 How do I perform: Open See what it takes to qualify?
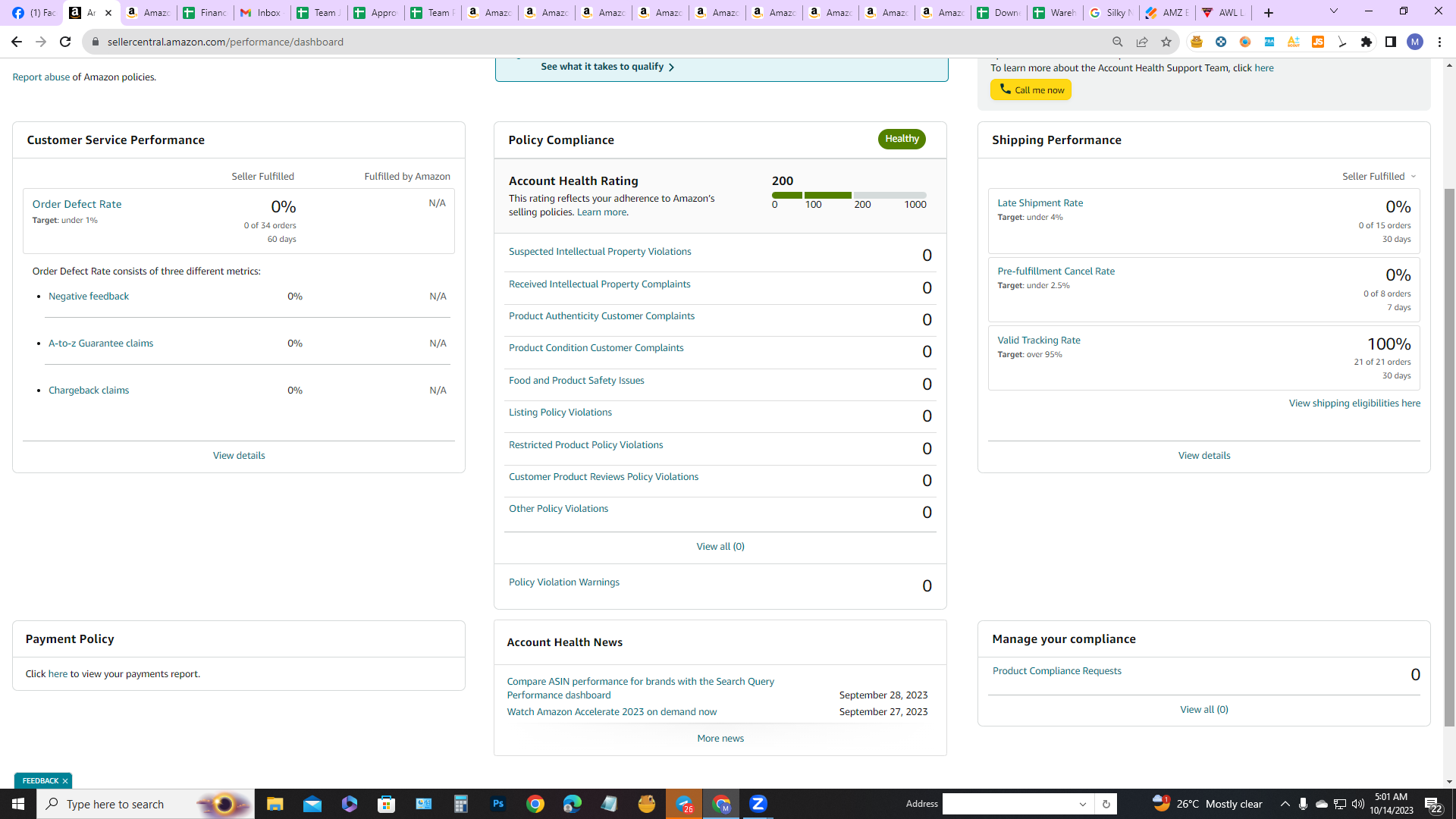(607, 67)
